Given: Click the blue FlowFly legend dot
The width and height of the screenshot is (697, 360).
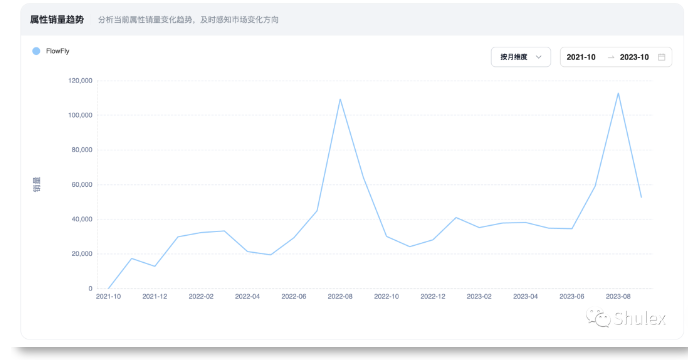Looking at the screenshot, I should (36, 51).
